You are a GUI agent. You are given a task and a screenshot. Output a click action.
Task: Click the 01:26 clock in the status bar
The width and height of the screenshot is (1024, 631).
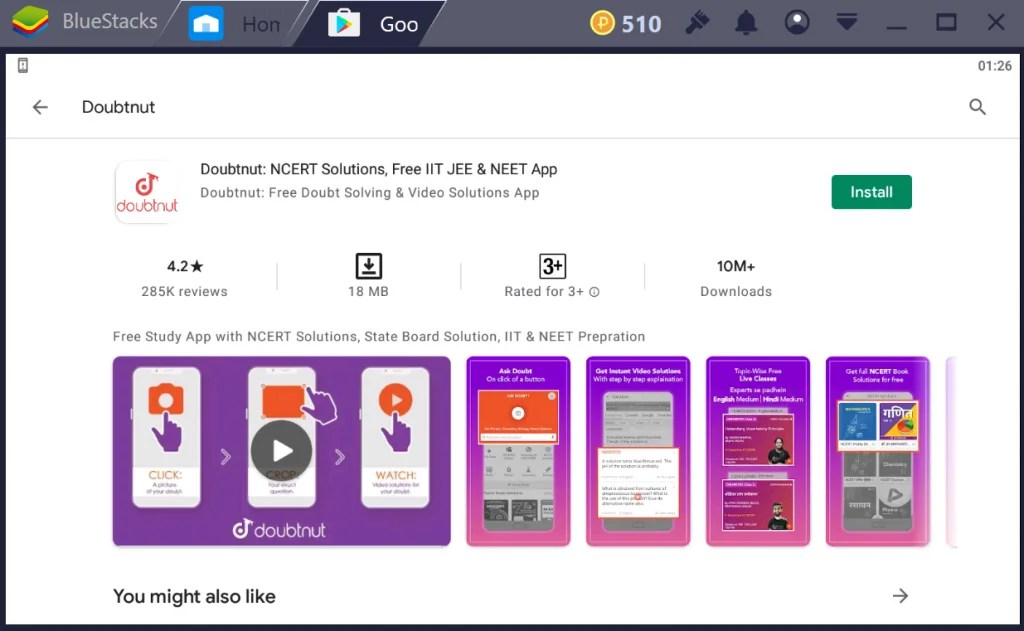click(x=994, y=66)
